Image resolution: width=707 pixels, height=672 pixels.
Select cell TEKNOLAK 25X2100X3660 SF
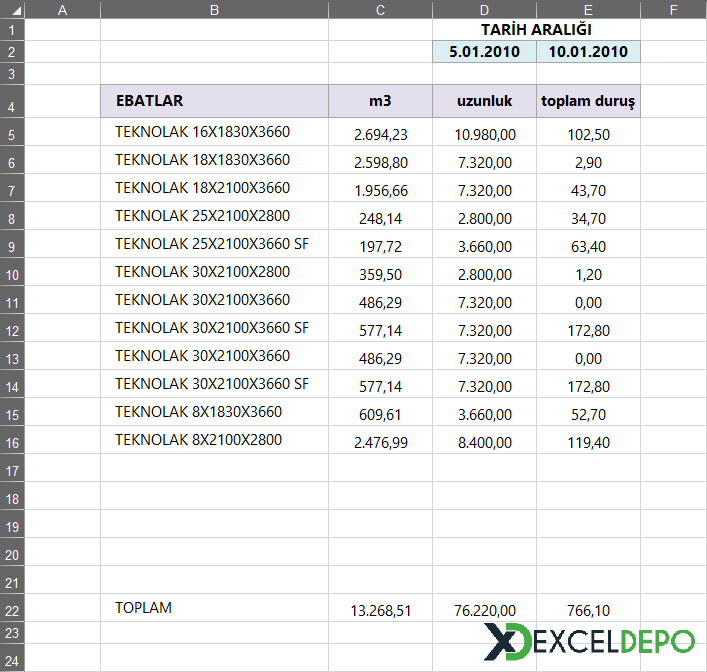tap(214, 244)
